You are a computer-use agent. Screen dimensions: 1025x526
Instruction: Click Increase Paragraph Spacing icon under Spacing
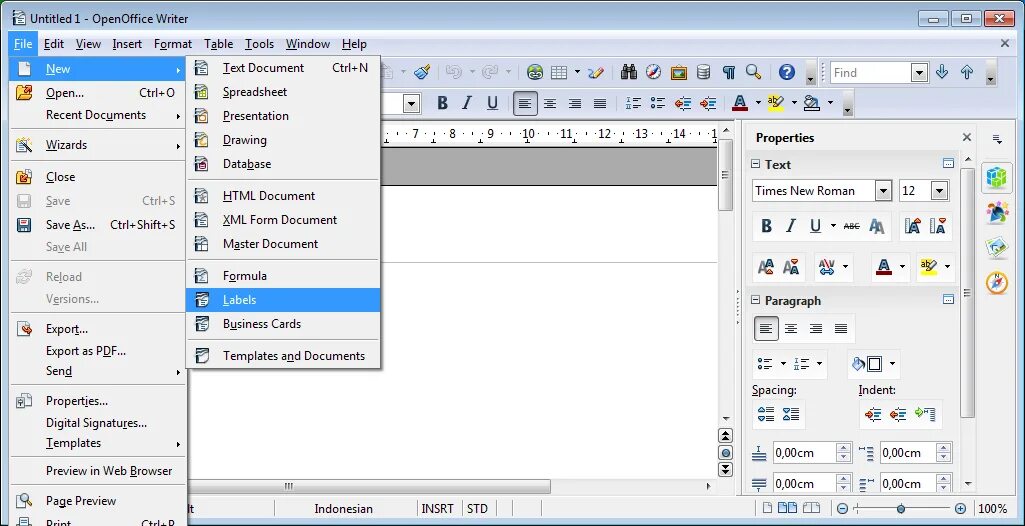coord(765,414)
